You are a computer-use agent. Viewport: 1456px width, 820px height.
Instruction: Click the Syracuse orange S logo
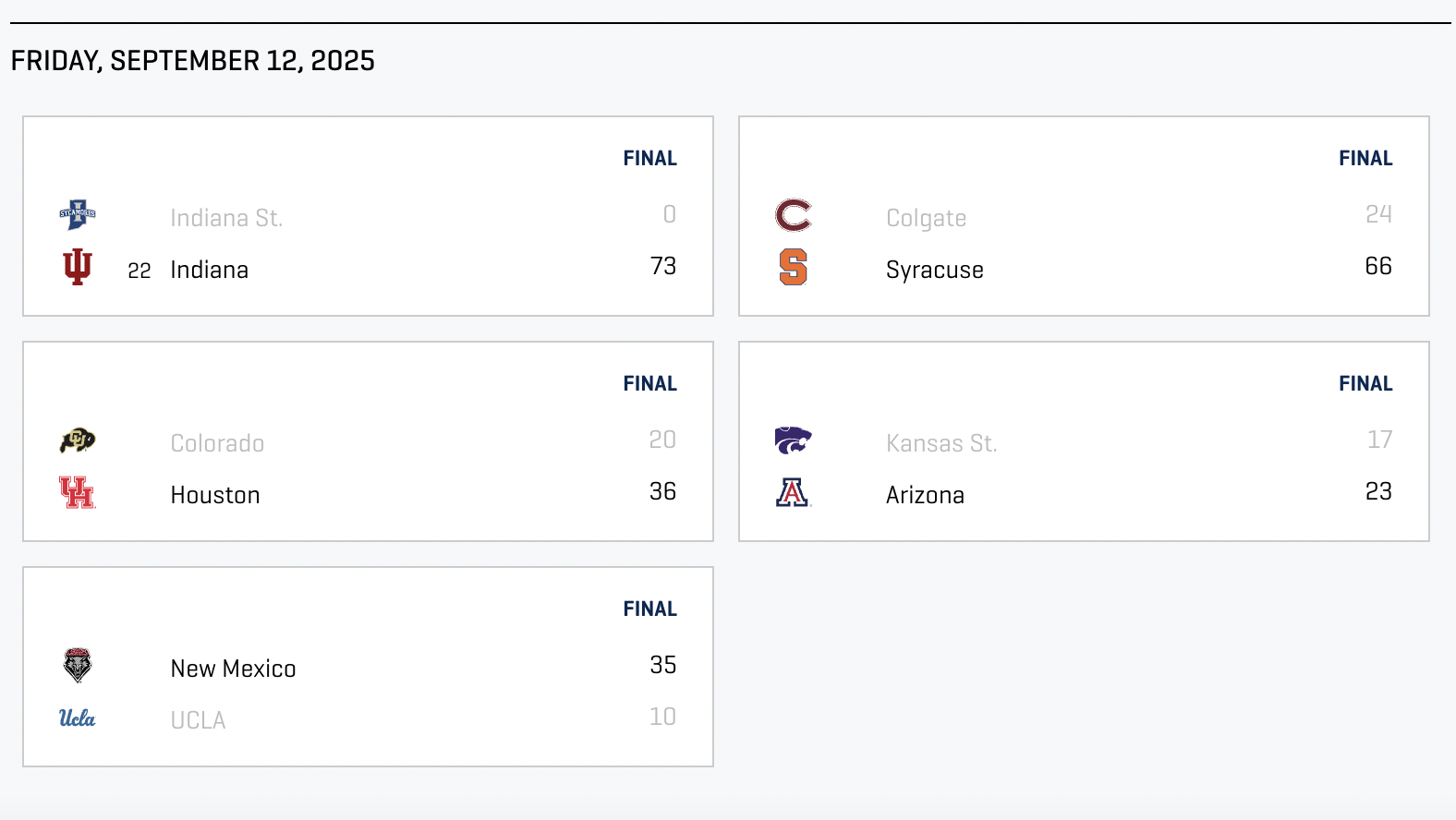pyautogui.click(x=794, y=267)
